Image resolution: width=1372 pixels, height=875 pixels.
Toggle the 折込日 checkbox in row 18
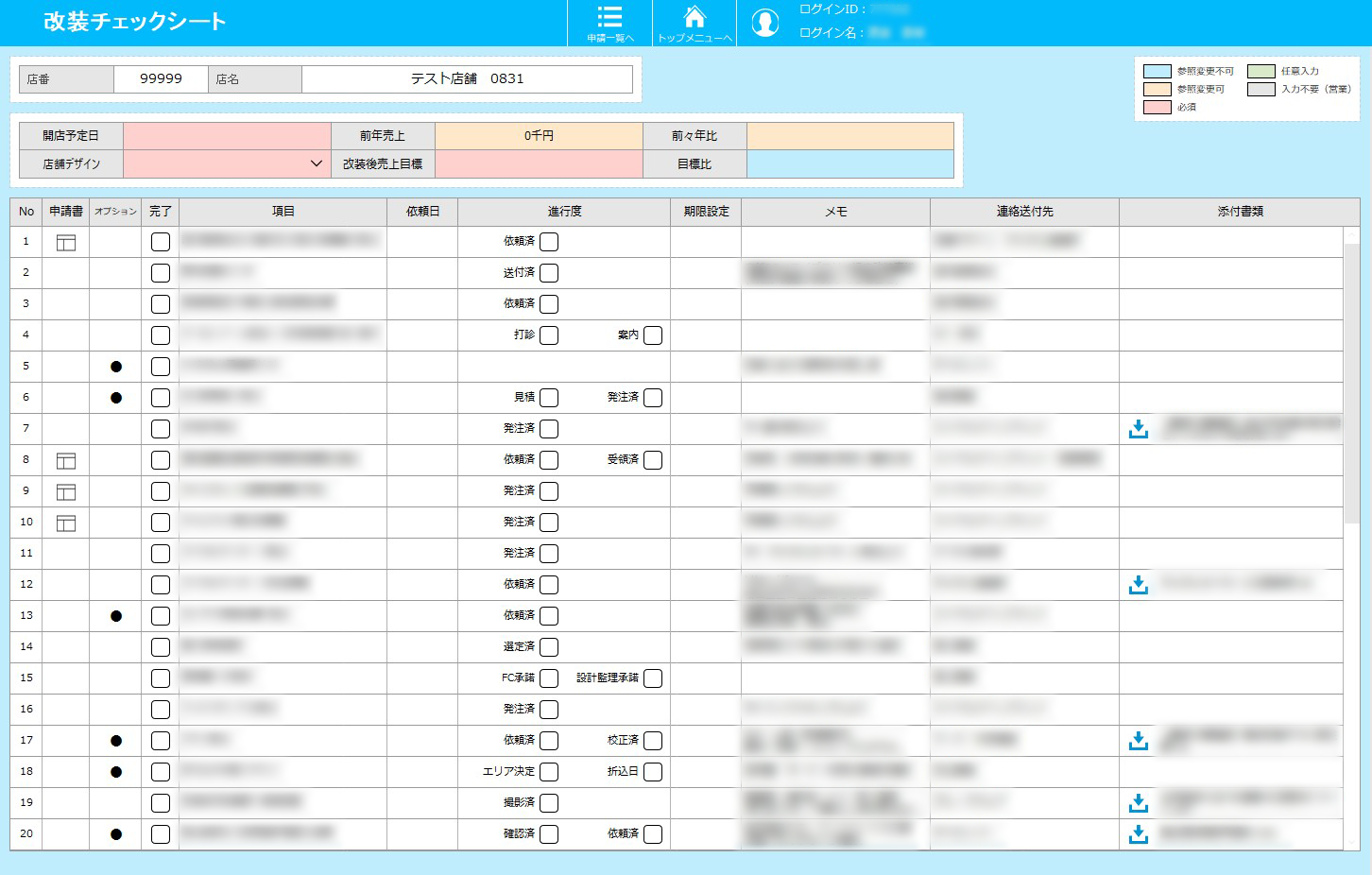pyautogui.click(x=653, y=772)
